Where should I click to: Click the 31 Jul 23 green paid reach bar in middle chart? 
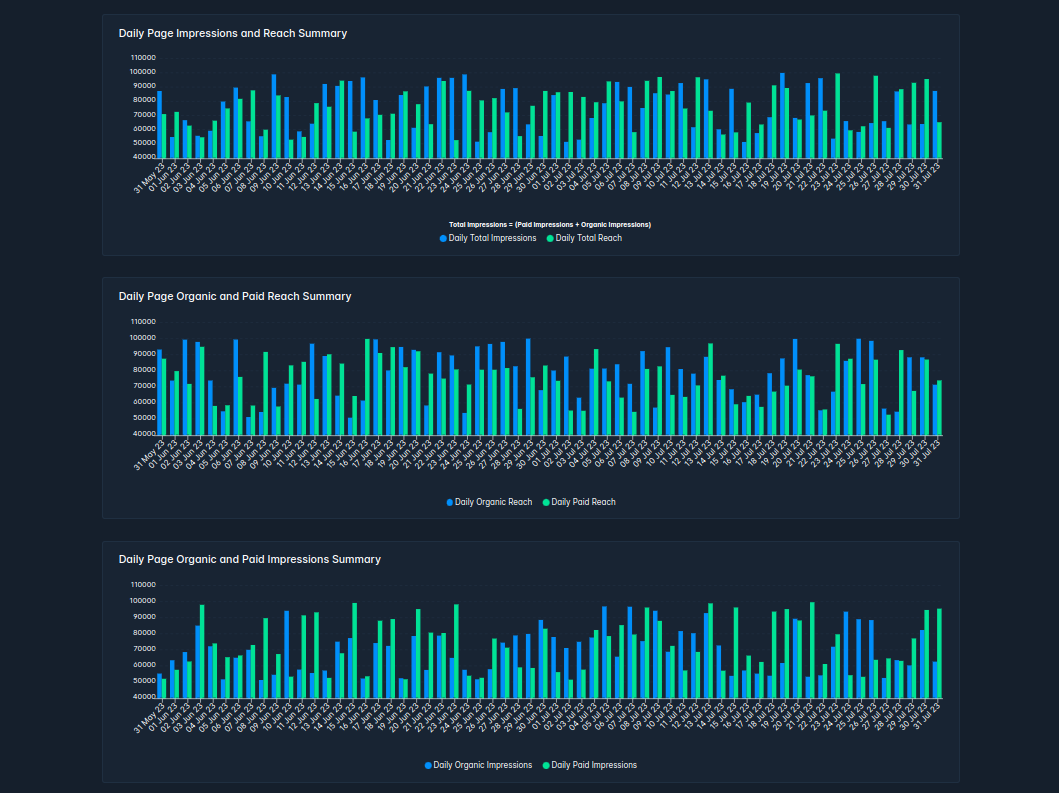coord(939,407)
